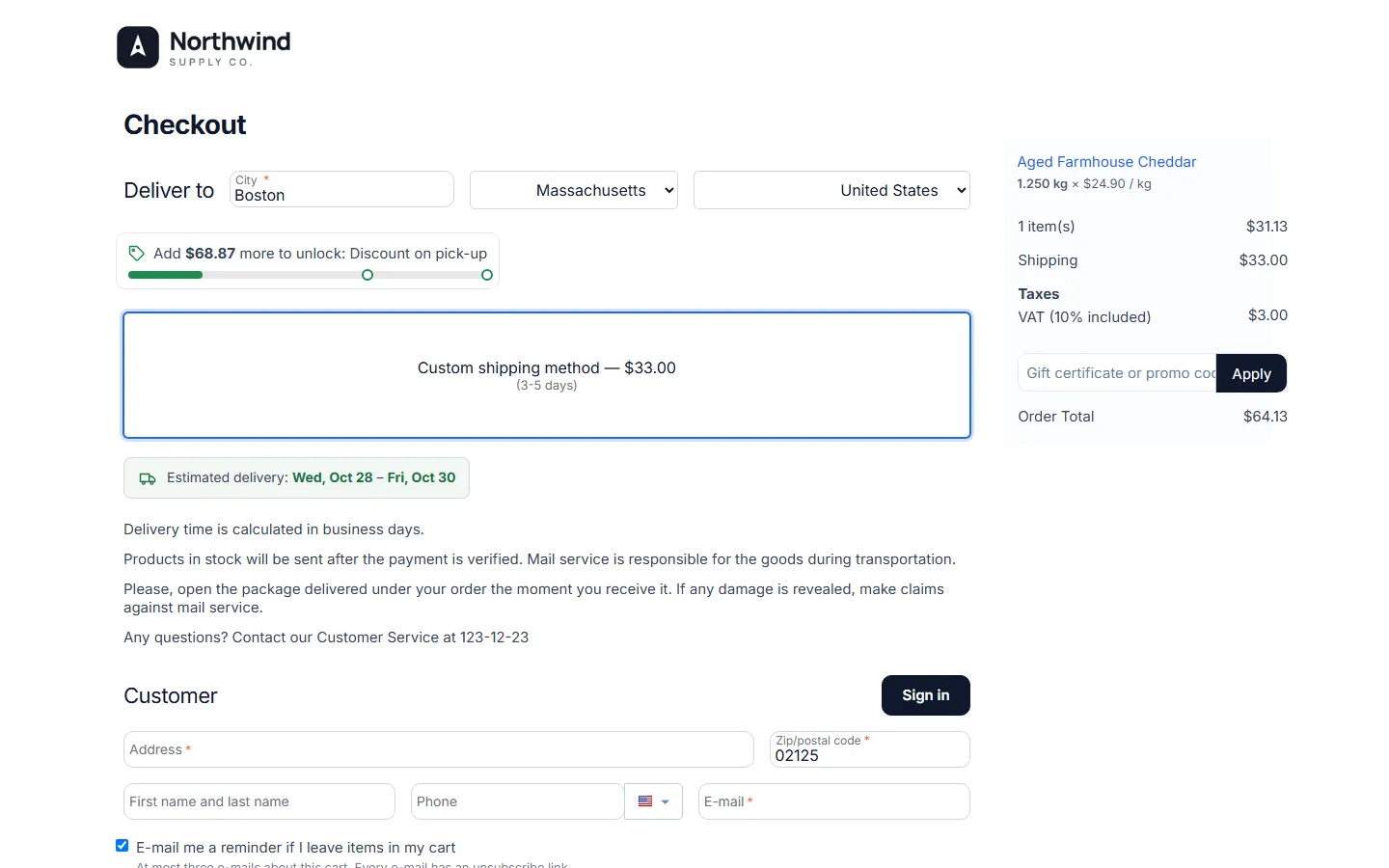Click the discount tag icon

click(x=137, y=254)
